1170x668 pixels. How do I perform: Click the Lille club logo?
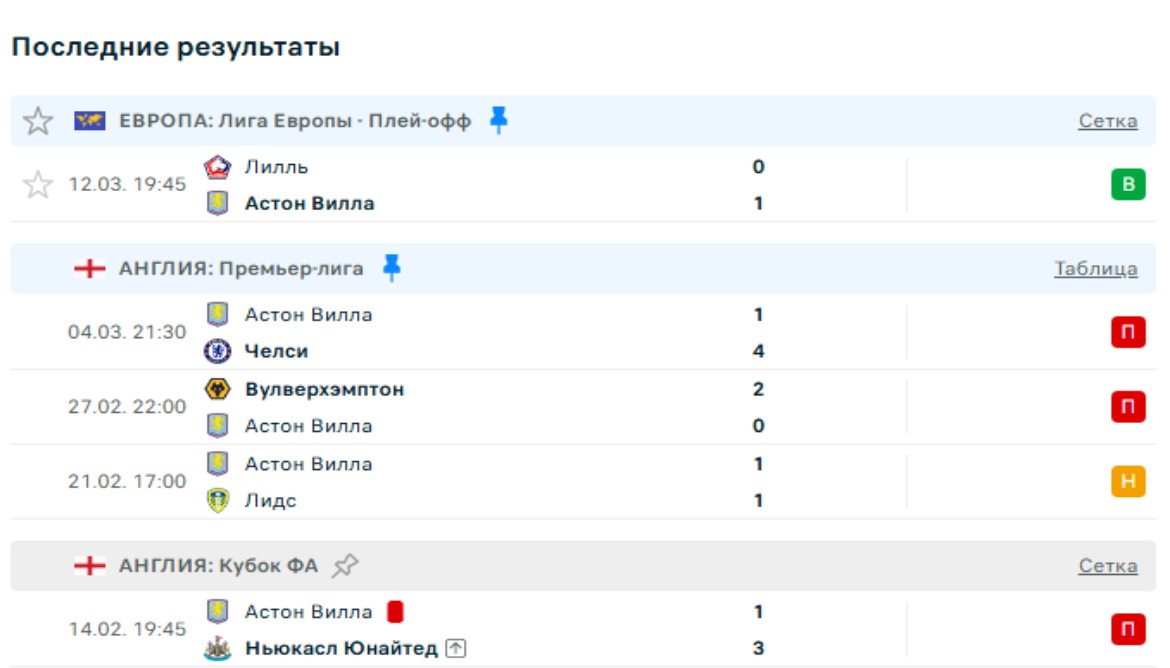217,167
